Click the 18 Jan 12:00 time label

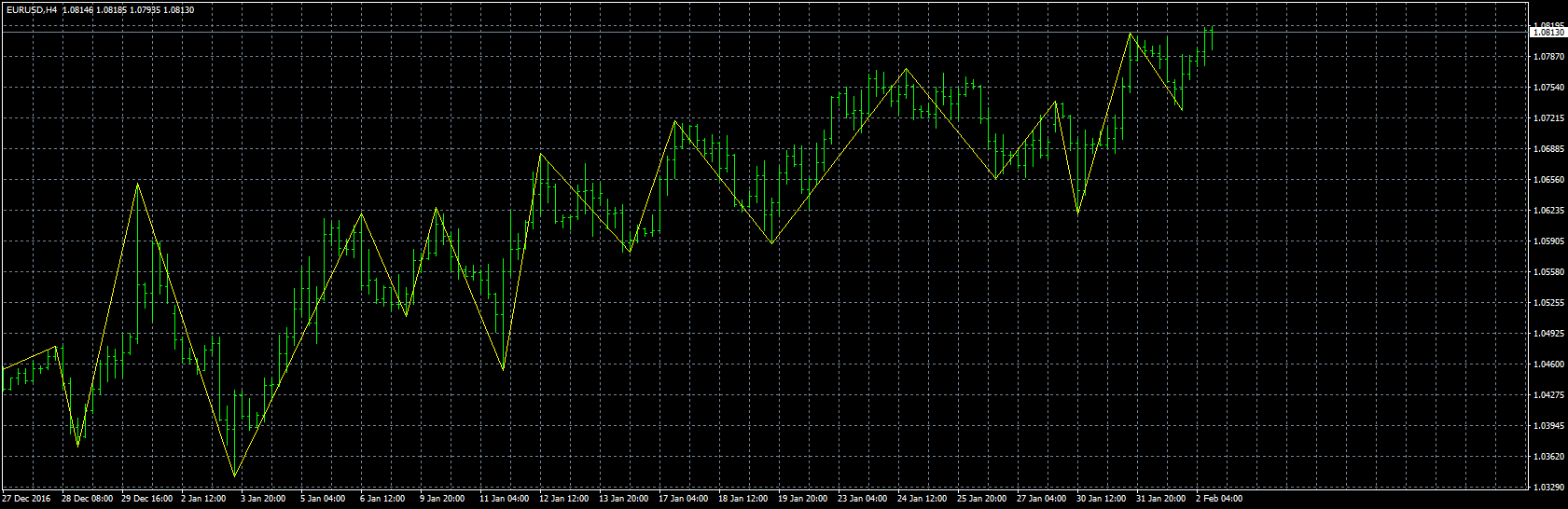click(743, 499)
